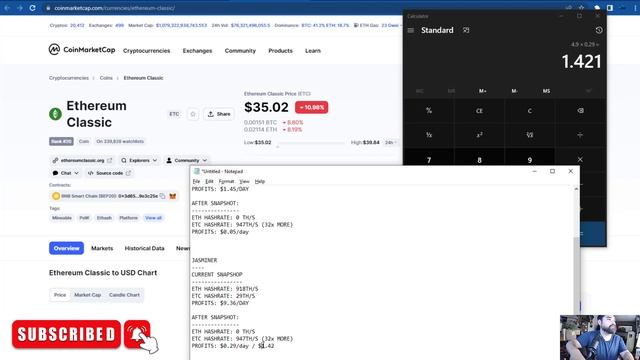The height and width of the screenshot is (360, 640).
Task: Click calculator multiply key
Action: [x=580, y=159]
